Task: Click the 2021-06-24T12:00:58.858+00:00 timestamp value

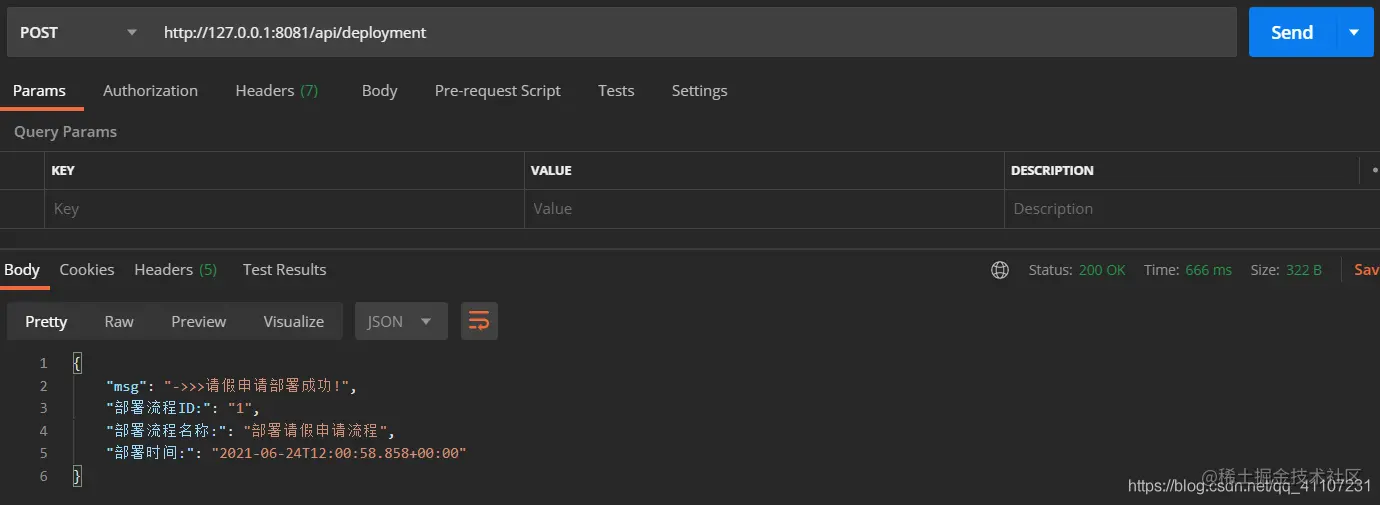Action: tap(339, 453)
